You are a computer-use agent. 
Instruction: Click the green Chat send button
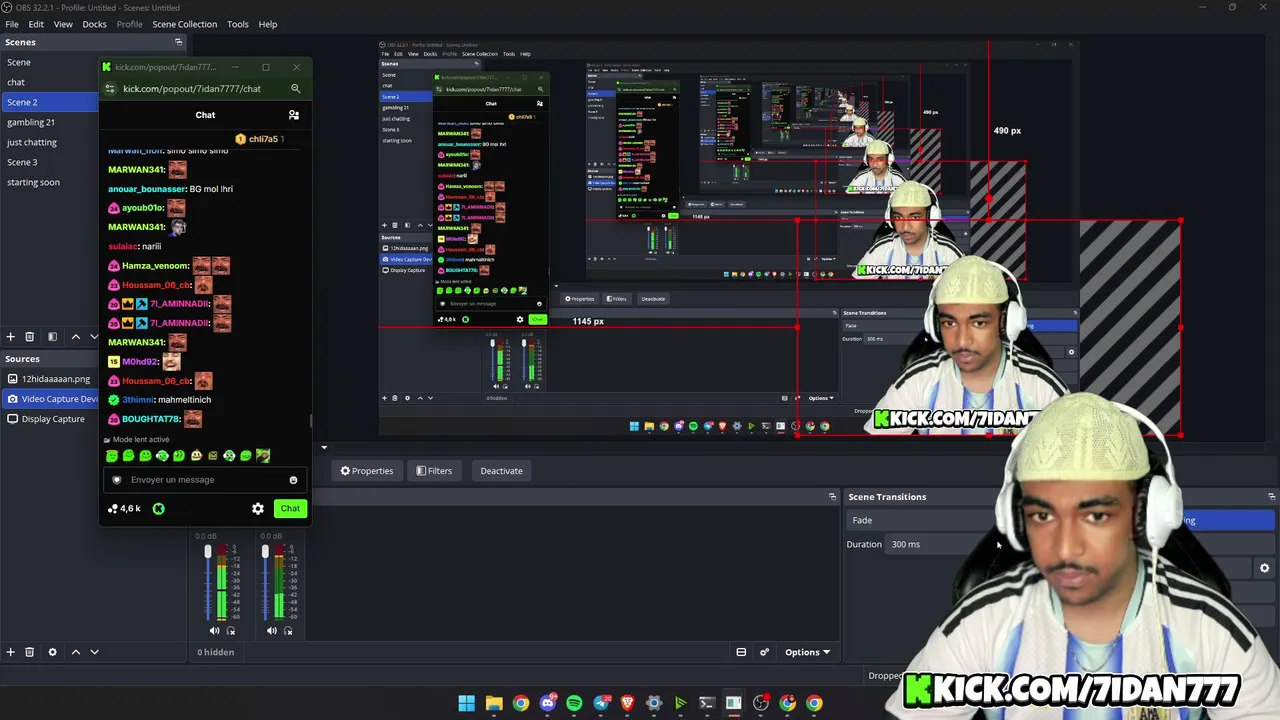point(290,509)
